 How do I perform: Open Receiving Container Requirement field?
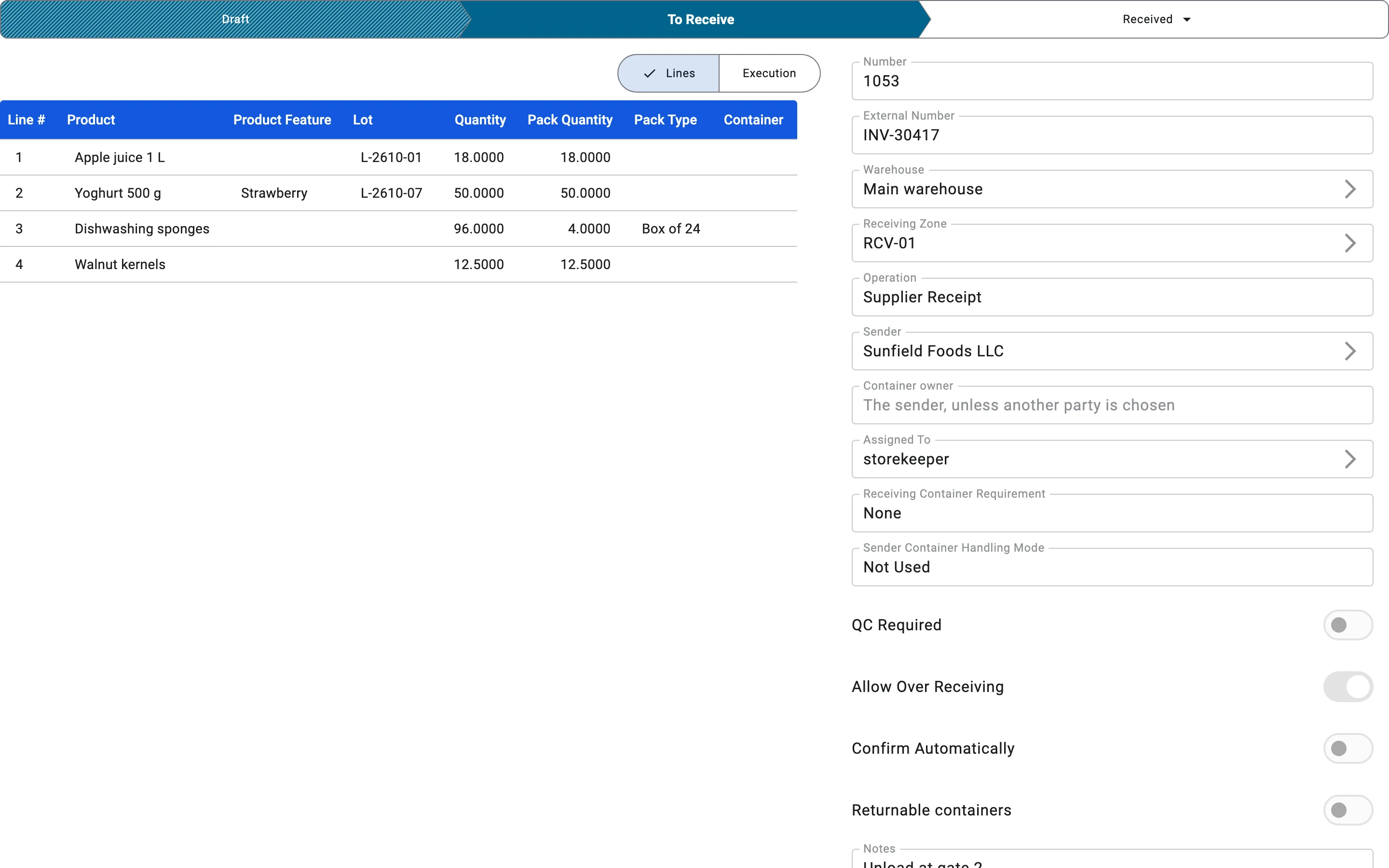pyautogui.click(x=1112, y=513)
